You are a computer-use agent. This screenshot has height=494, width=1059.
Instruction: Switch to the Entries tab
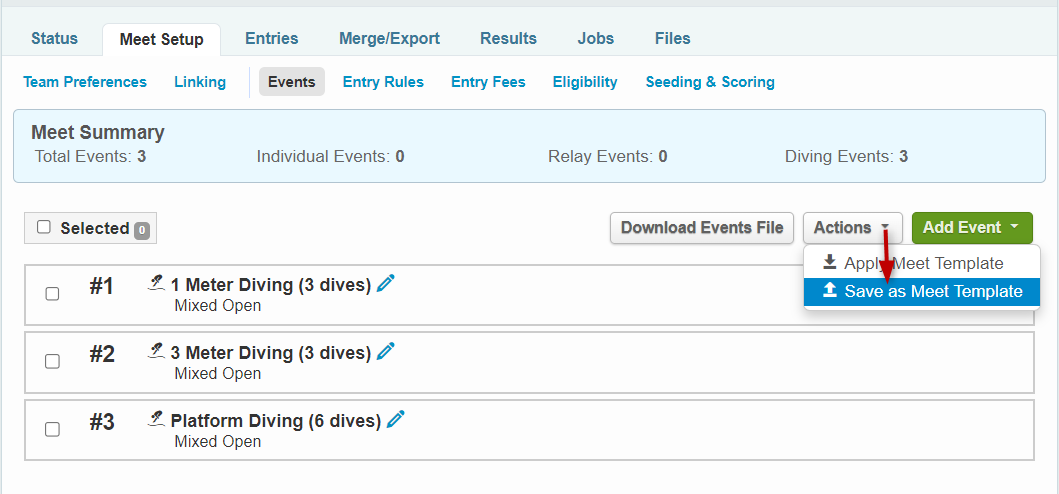coord(271,39)
